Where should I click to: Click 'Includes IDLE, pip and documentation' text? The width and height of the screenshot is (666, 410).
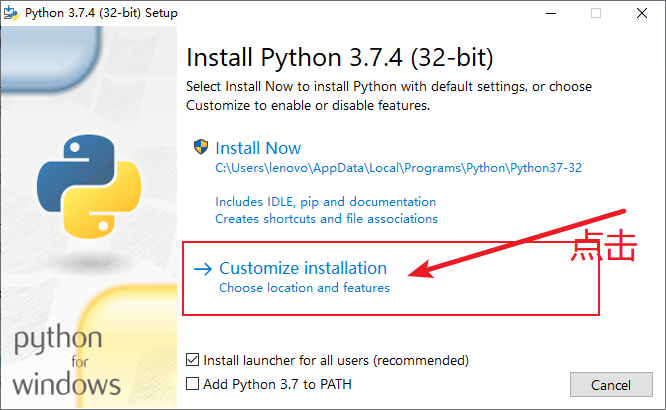[325, 202]
